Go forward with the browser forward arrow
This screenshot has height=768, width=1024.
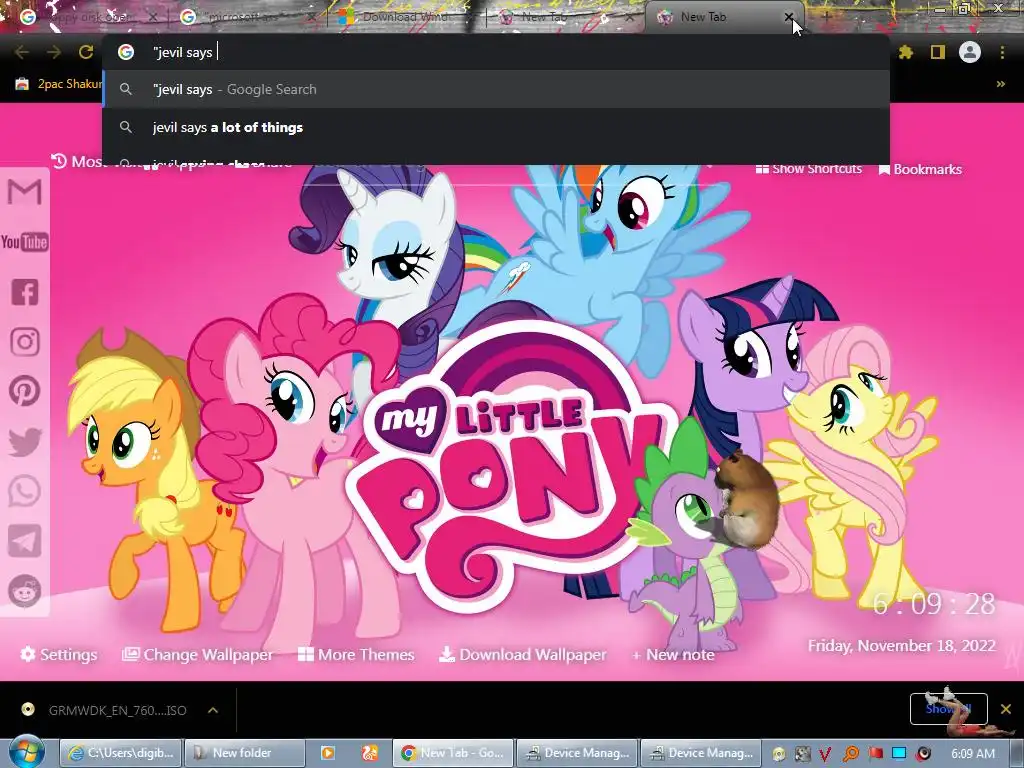pos(54,52)
